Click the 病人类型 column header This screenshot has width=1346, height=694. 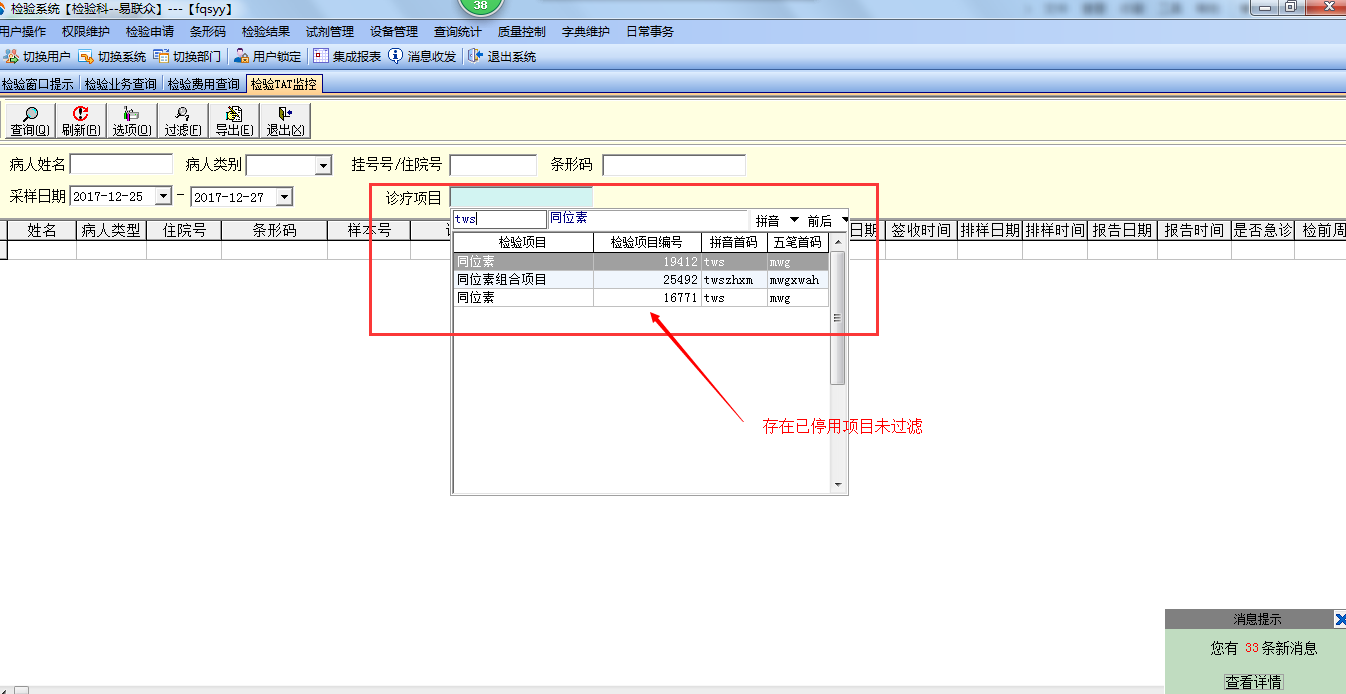pyautogui.click(x=111, y=230)
